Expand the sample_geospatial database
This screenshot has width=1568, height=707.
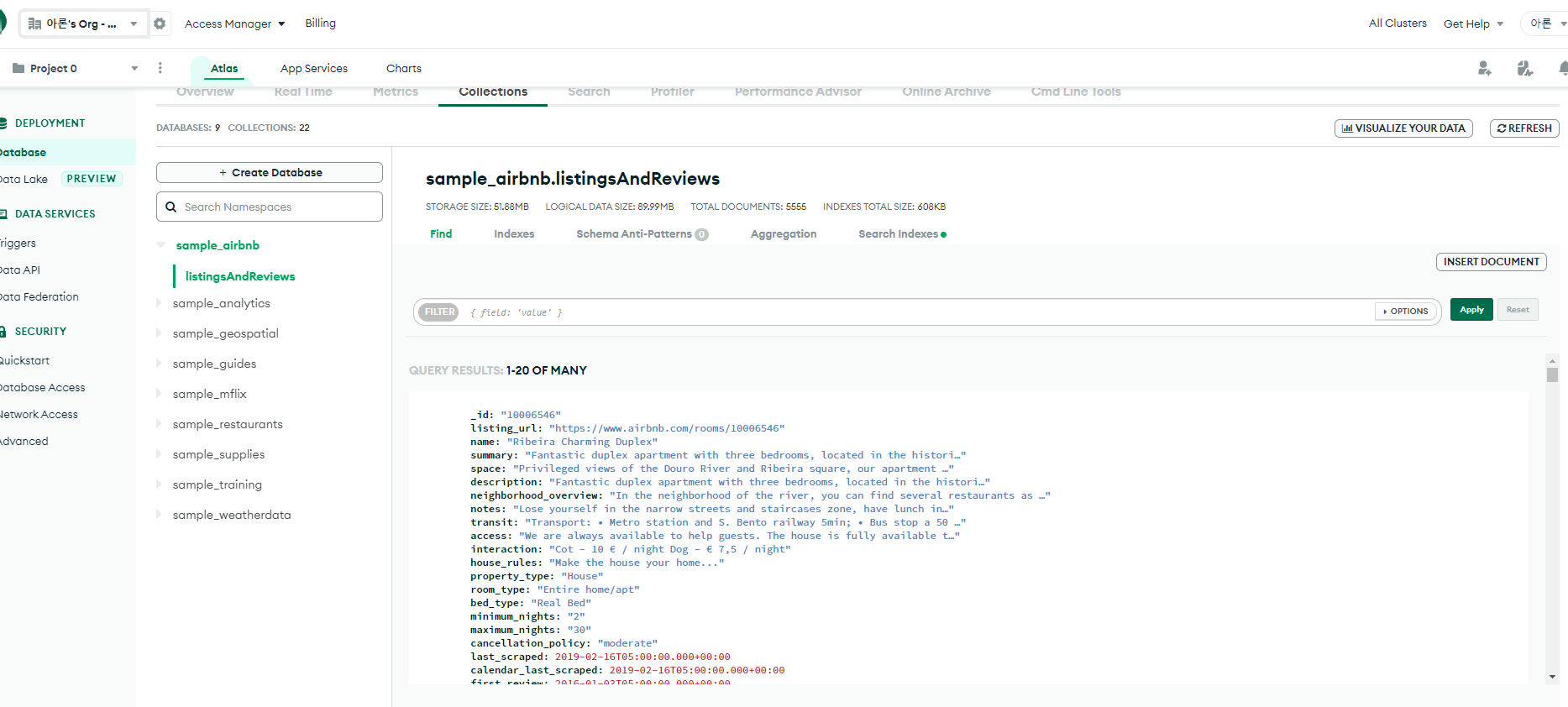(160, 333)
